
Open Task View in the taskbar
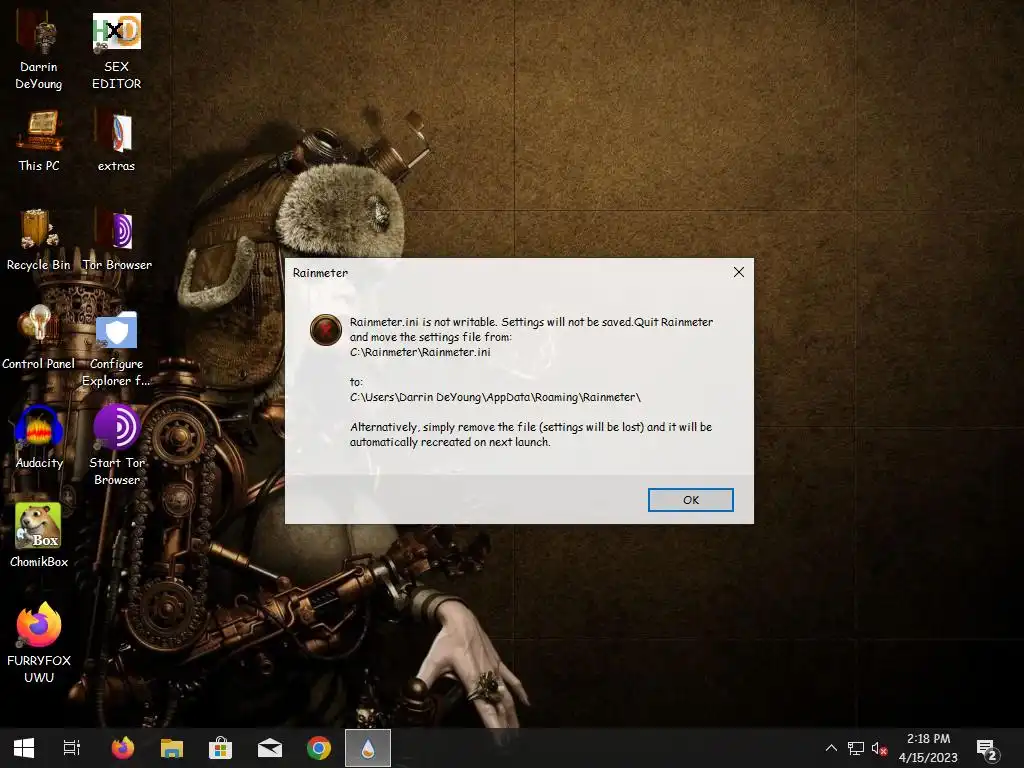[x=72, y=748]
